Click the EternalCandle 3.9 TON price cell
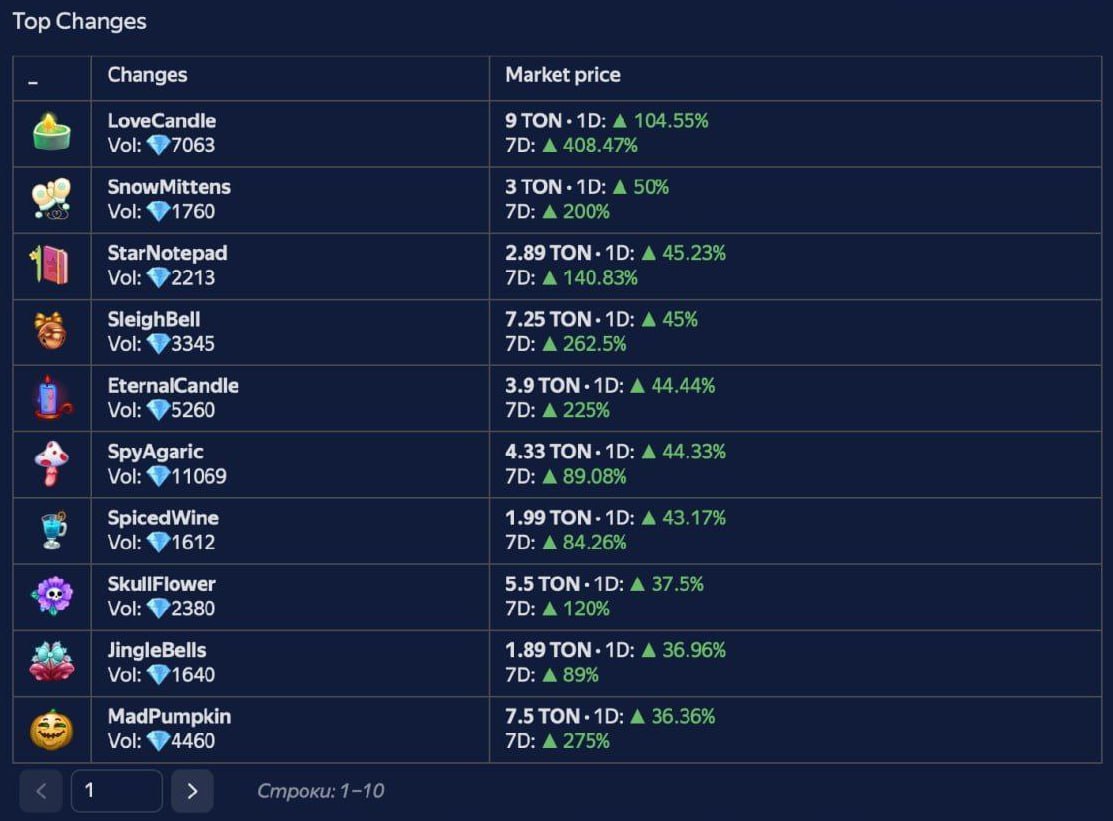Screen dimensions: 1113x821 point(795,398)
